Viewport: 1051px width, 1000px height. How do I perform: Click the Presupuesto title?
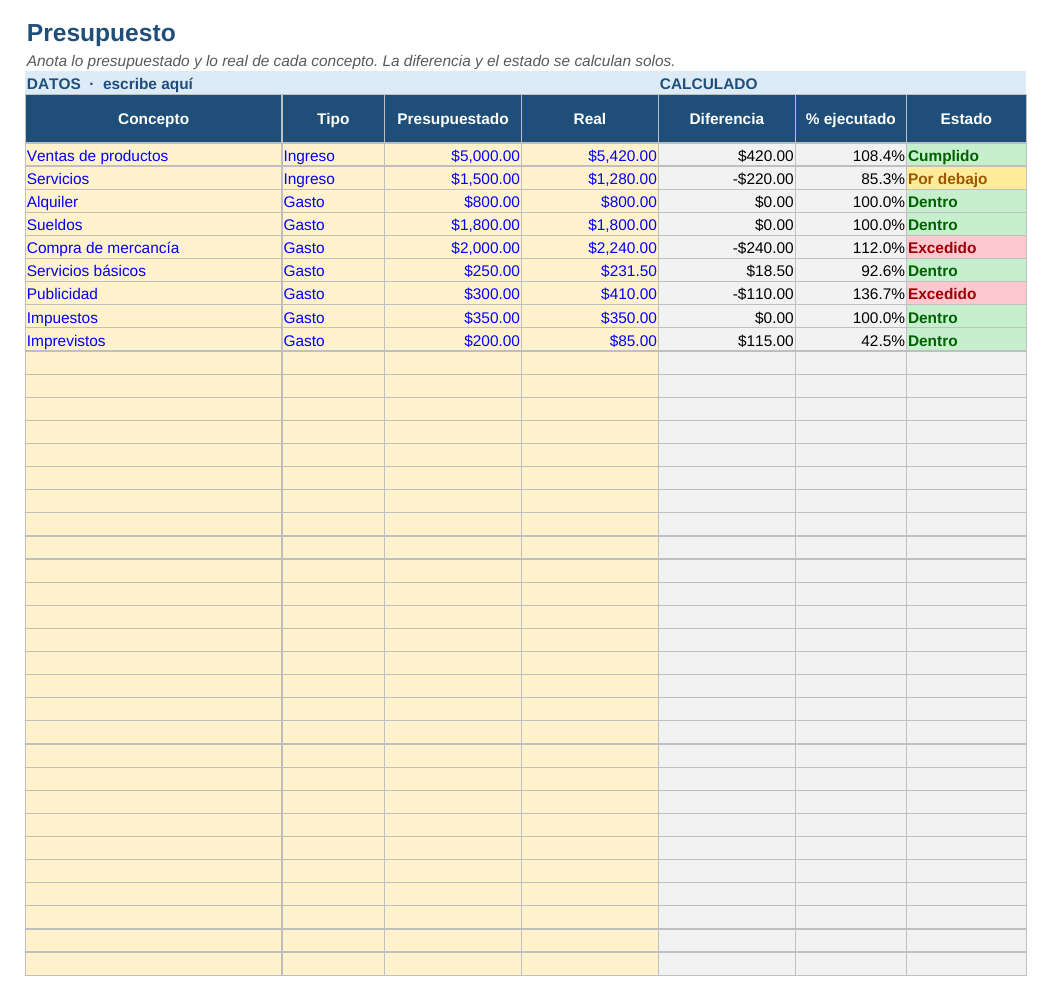pyautogui.click(x=101, y=33)
